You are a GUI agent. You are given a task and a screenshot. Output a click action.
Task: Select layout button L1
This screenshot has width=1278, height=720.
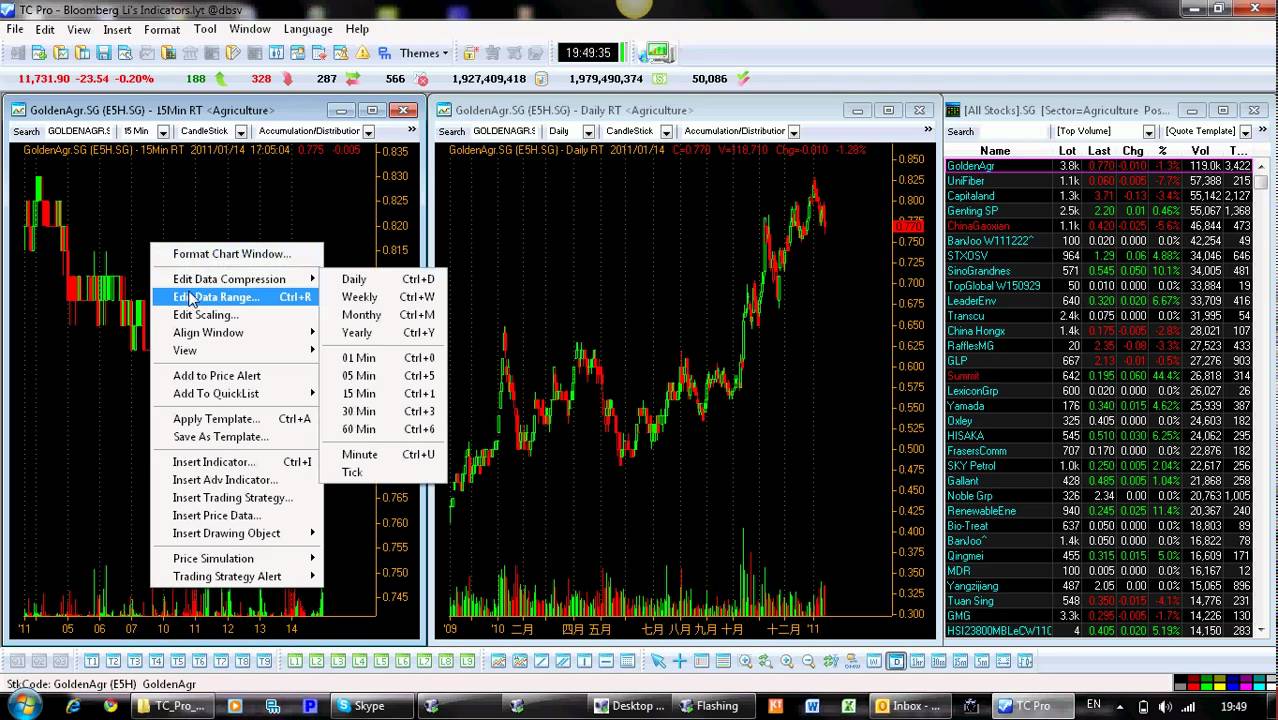point(295,661)
